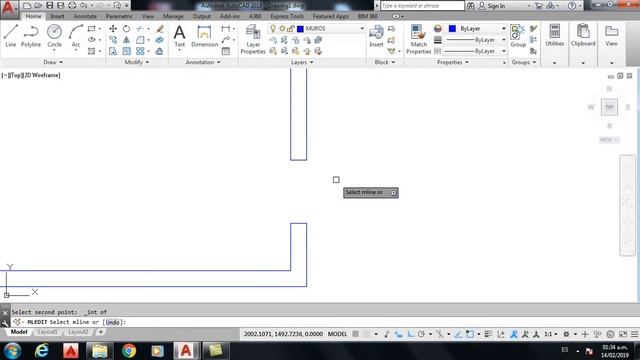Image resolution: width=640 pixels, height=360 pixels.
Task: Click the Rotate tool icon
Action: pyautogui.click(x=127, y=29)
